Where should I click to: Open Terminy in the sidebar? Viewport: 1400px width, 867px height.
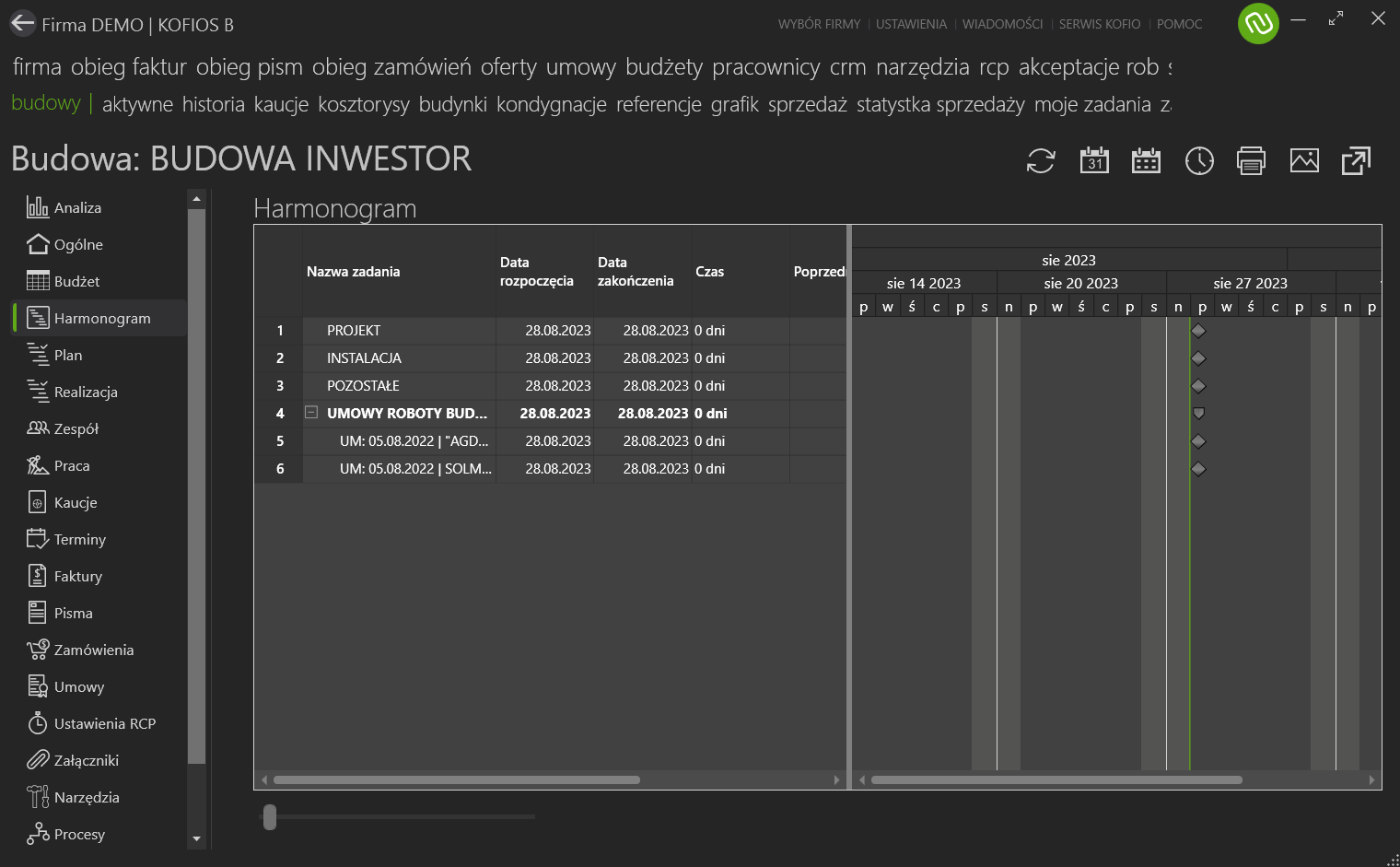pyautogui.click(x=99, y=539)
